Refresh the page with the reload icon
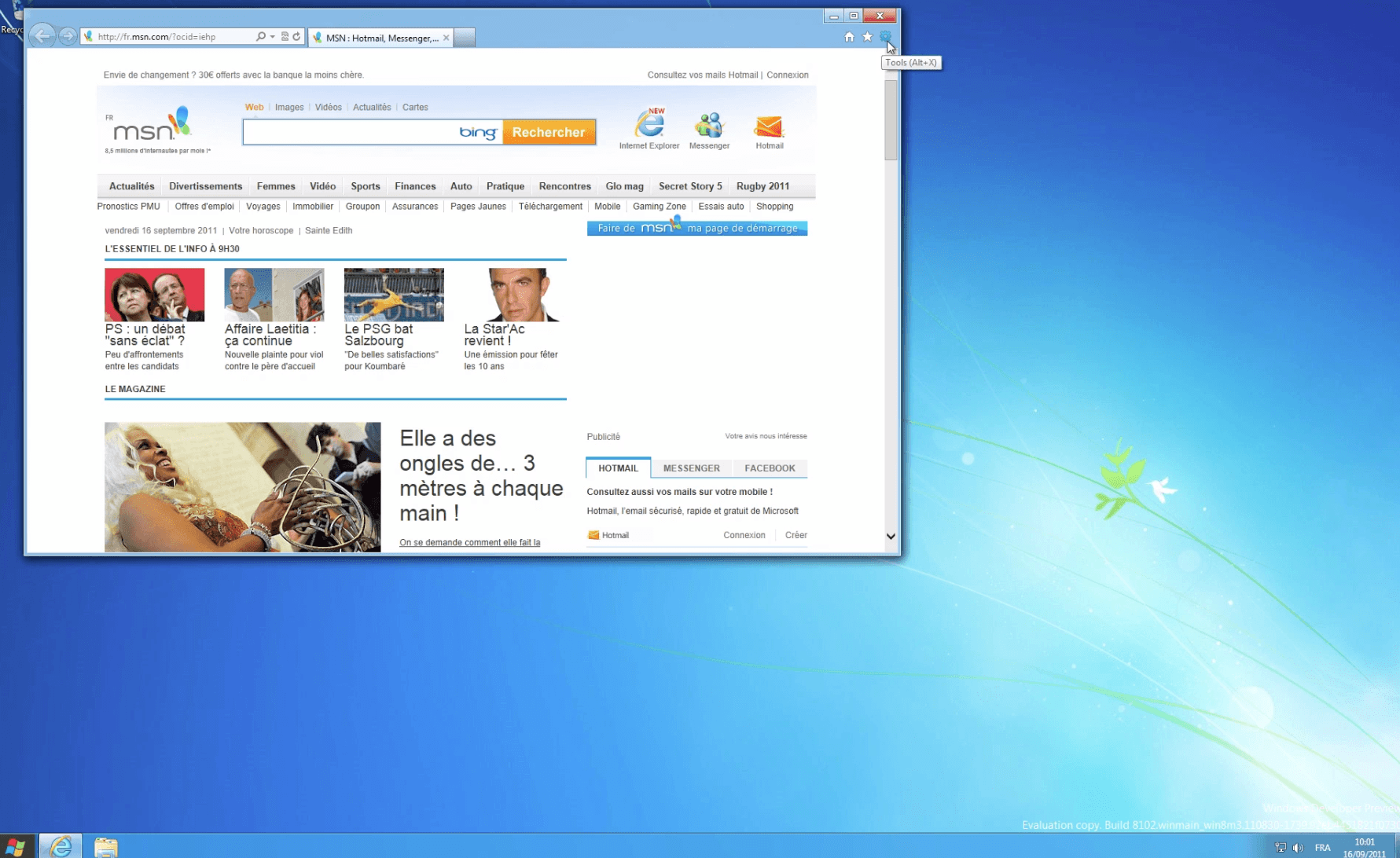 point(296,36)
